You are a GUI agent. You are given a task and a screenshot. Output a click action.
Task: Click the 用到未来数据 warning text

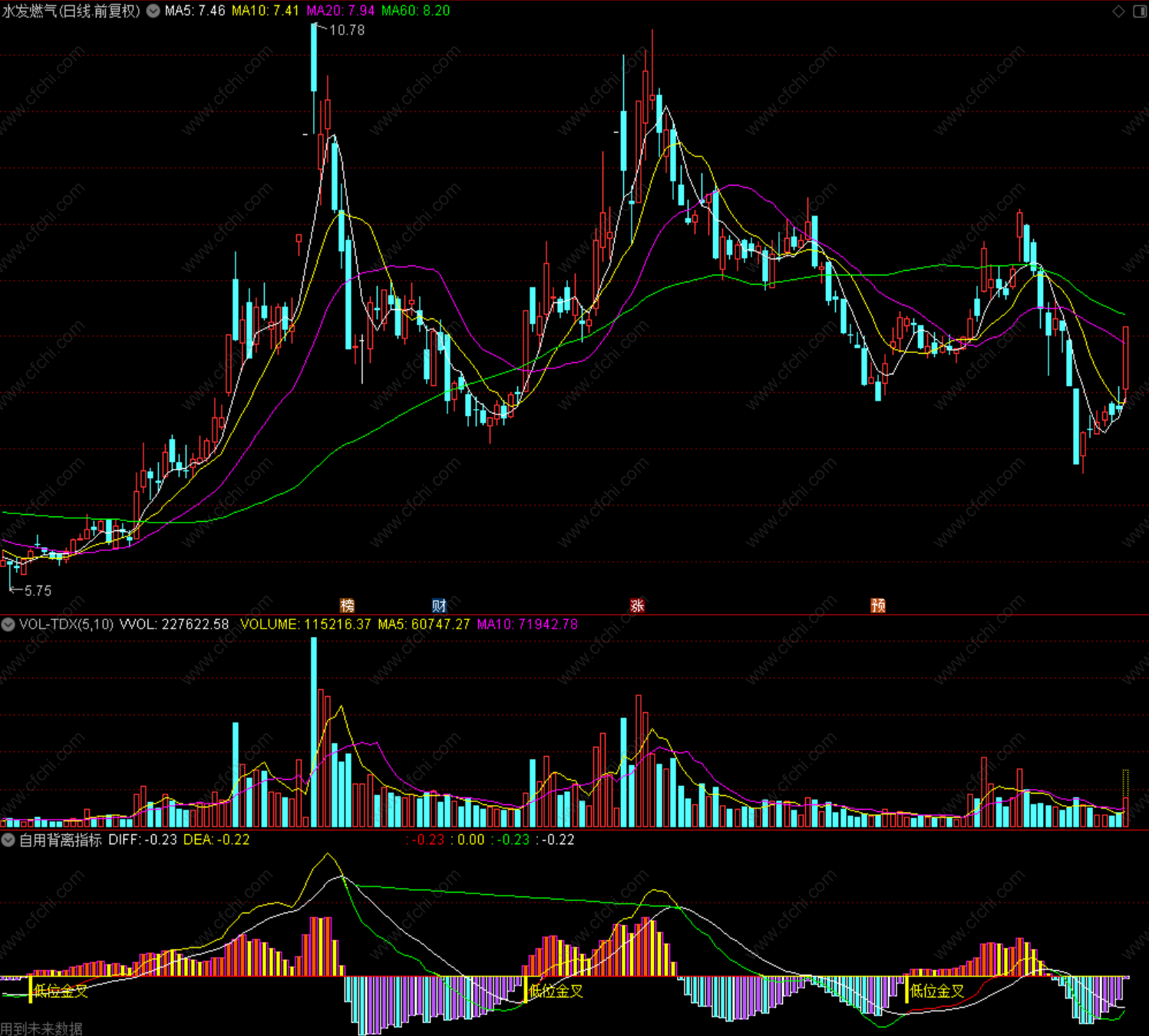[41, 1028]
